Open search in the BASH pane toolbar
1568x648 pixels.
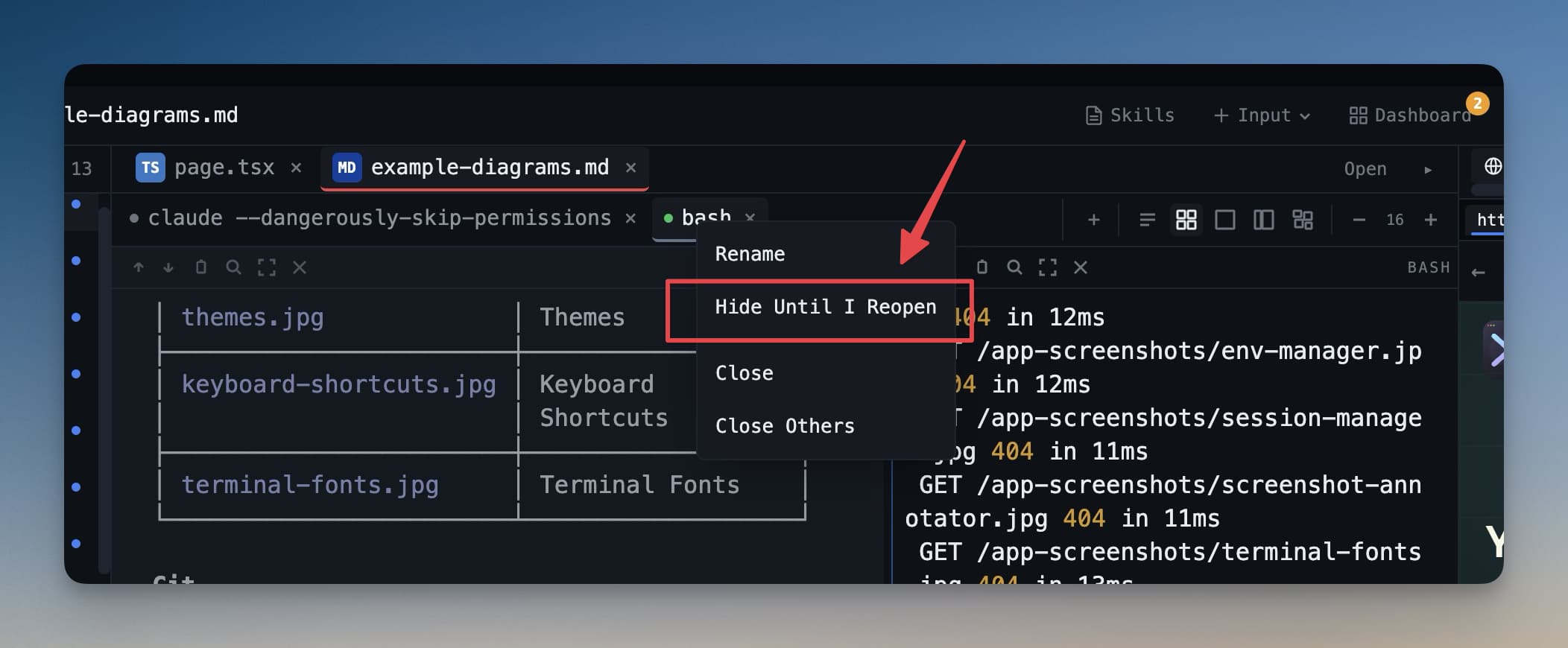pos(1014,267)
